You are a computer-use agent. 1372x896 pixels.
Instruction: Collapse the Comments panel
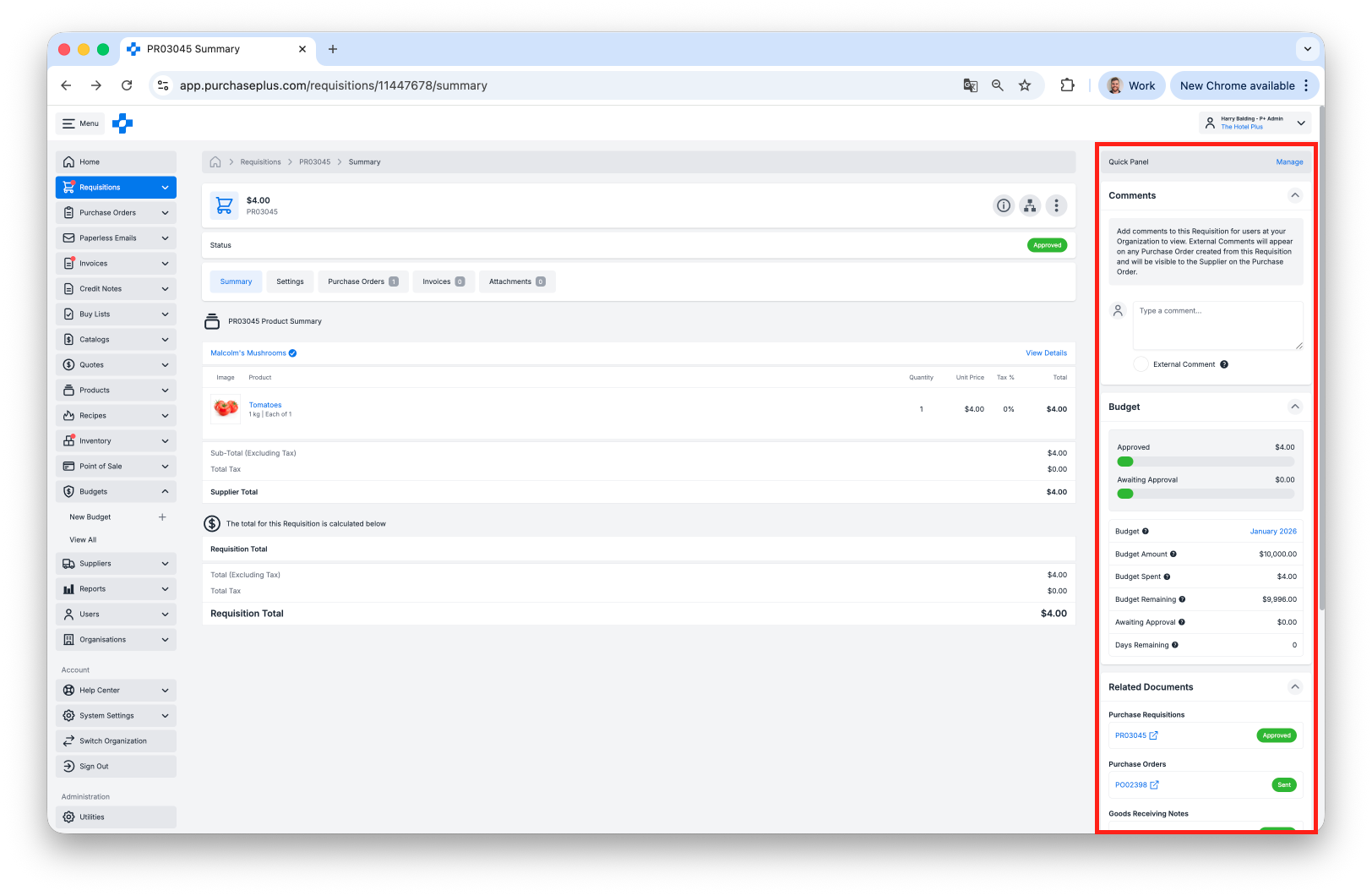click(1295, 195)
